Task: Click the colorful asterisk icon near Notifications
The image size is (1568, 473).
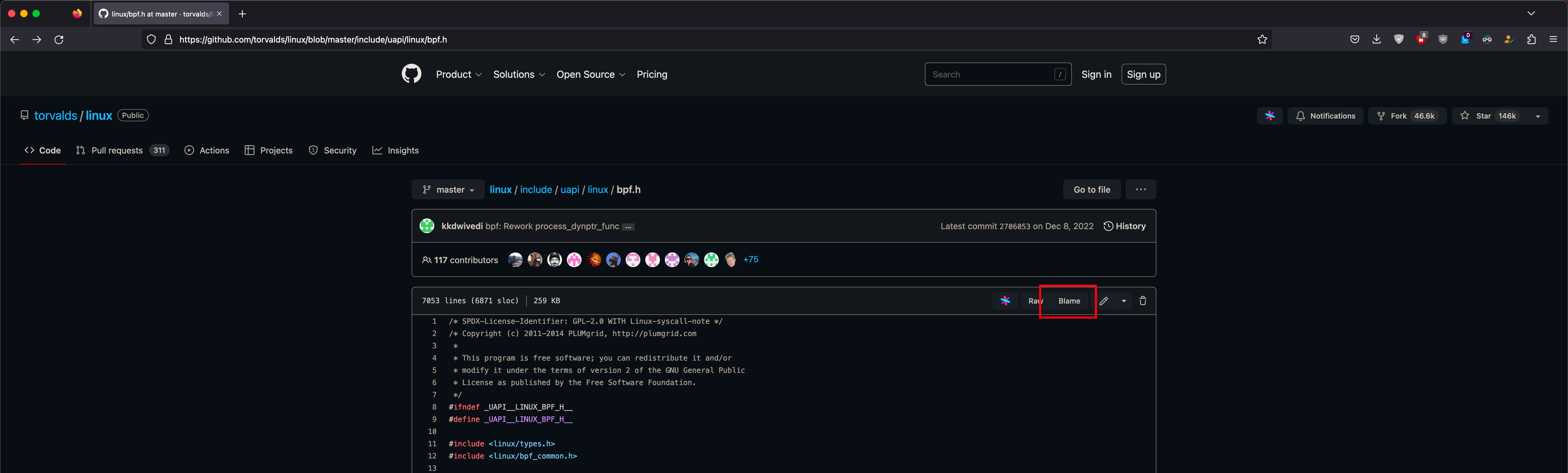Action: pos(1270,116)
